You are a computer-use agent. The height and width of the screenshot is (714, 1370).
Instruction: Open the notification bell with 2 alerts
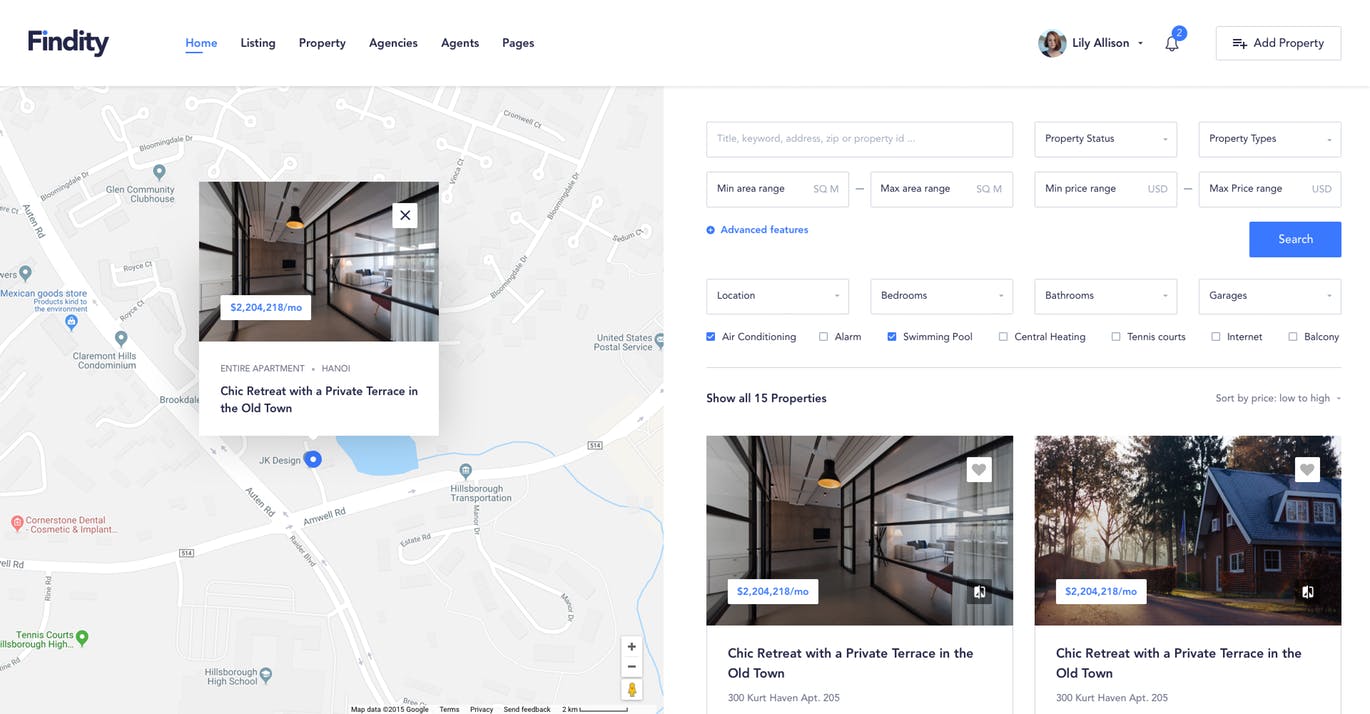pos(1171,42)
